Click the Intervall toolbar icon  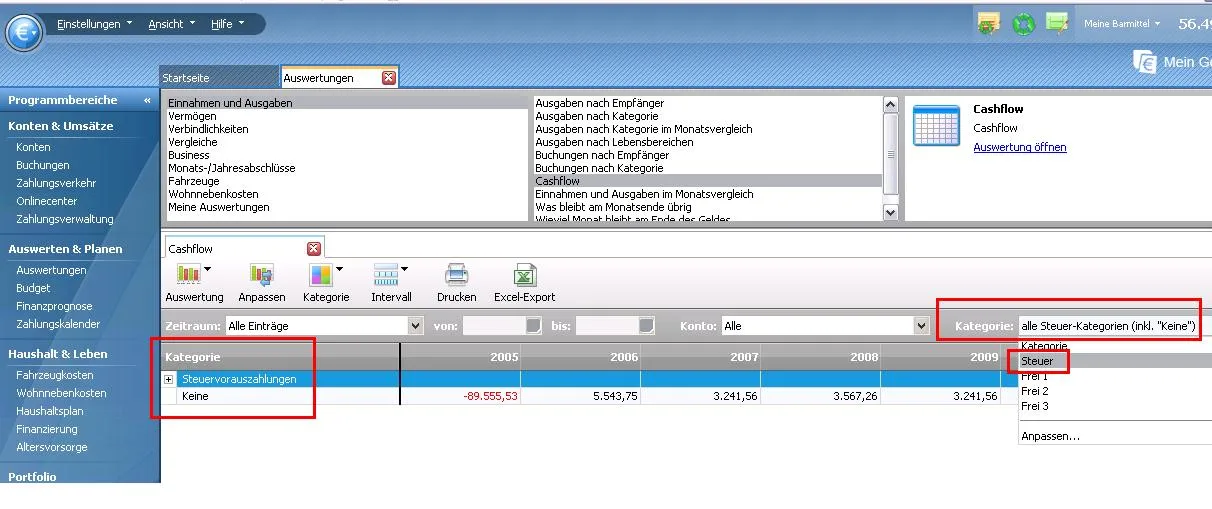386,274
